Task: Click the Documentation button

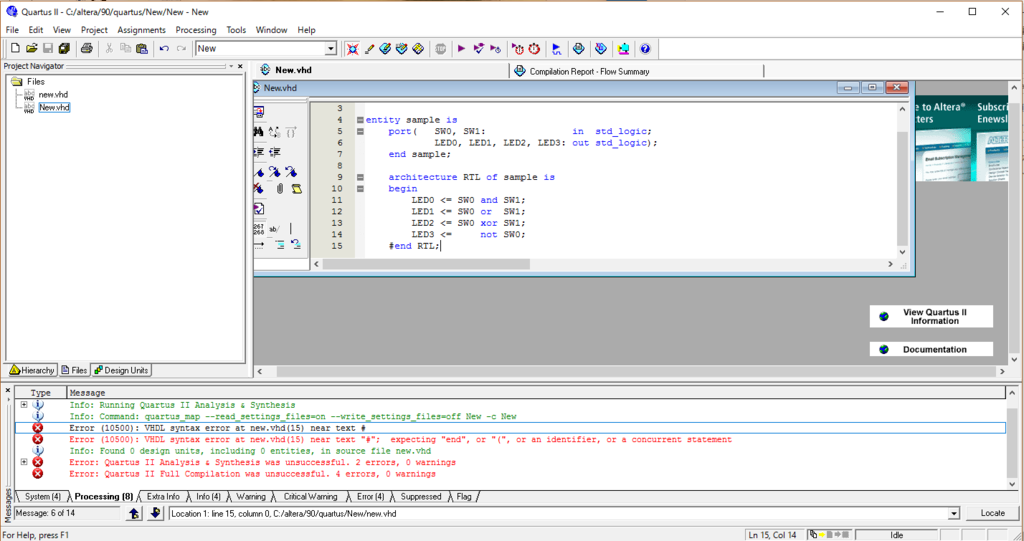Action: coord(931,350)
